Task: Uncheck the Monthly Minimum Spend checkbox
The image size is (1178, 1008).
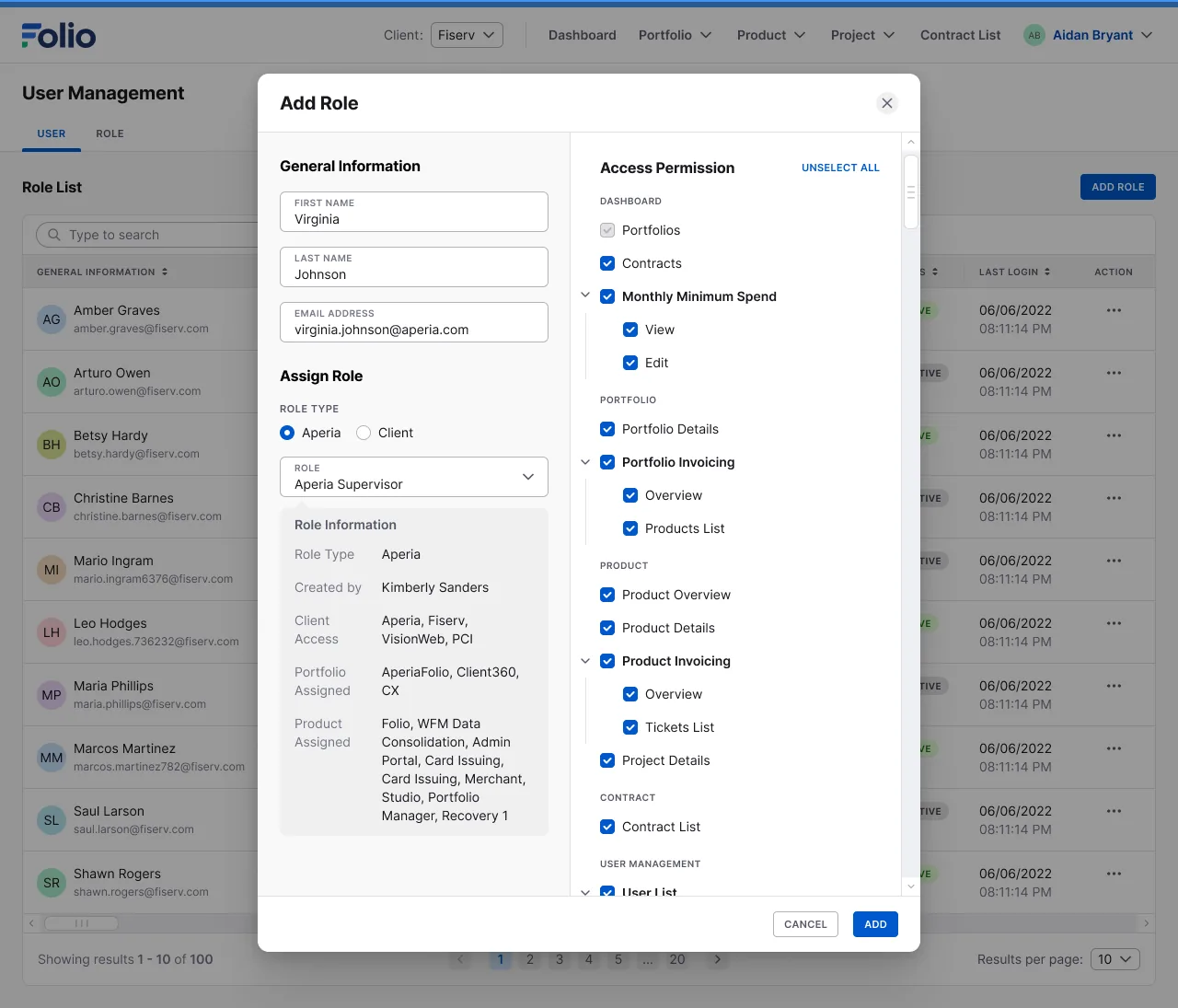Action: 607,296
